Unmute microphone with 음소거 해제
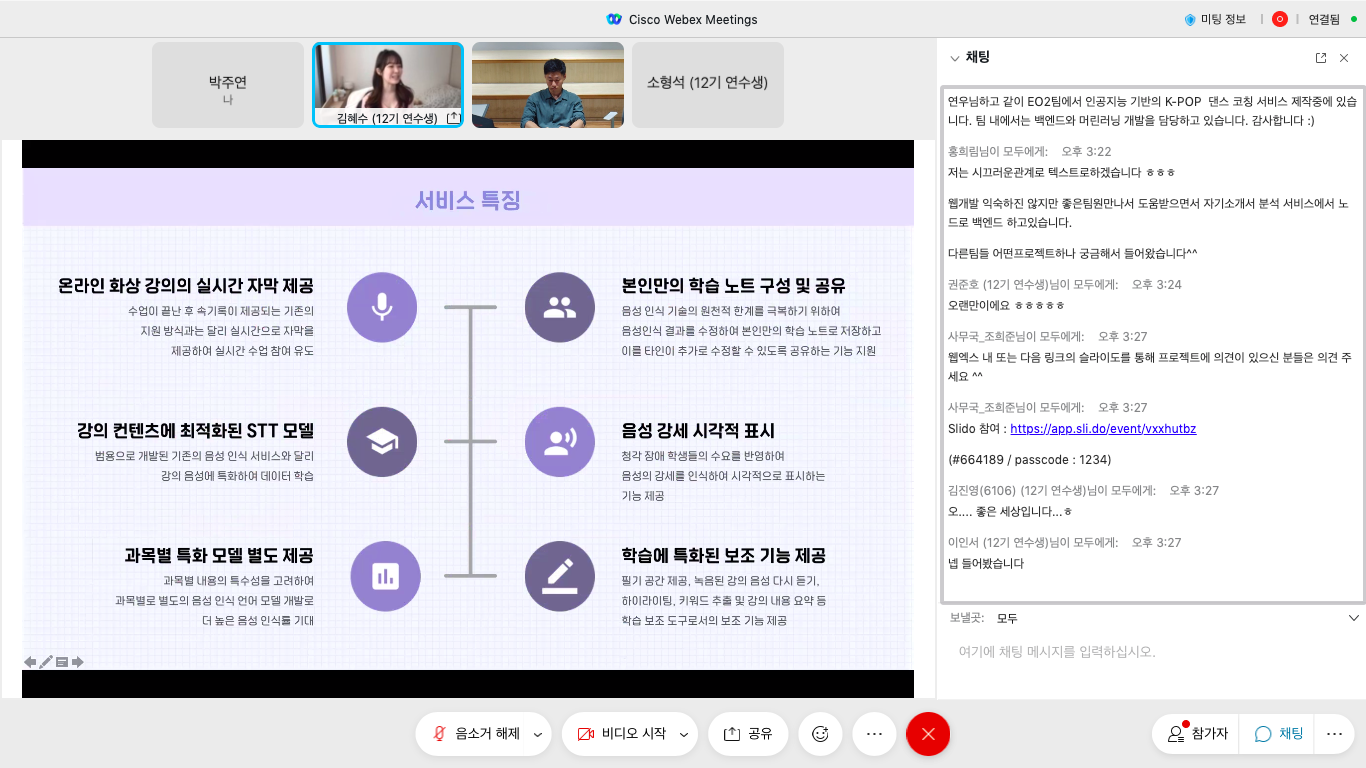 (476, 734)
